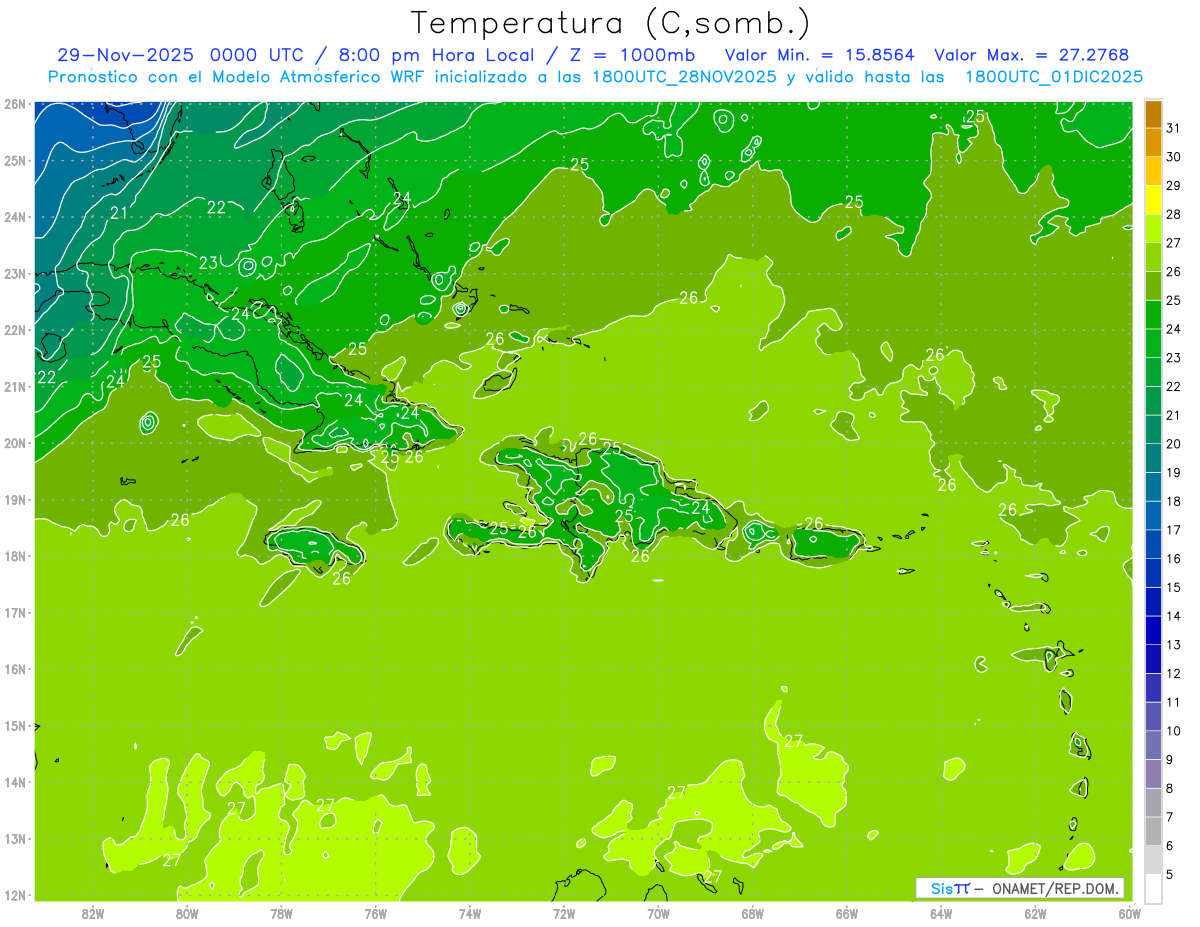Select "Valor Max. = 27.2768" text
The height and width of the screenshot is (927, 1200).
tap(1031, 55)
